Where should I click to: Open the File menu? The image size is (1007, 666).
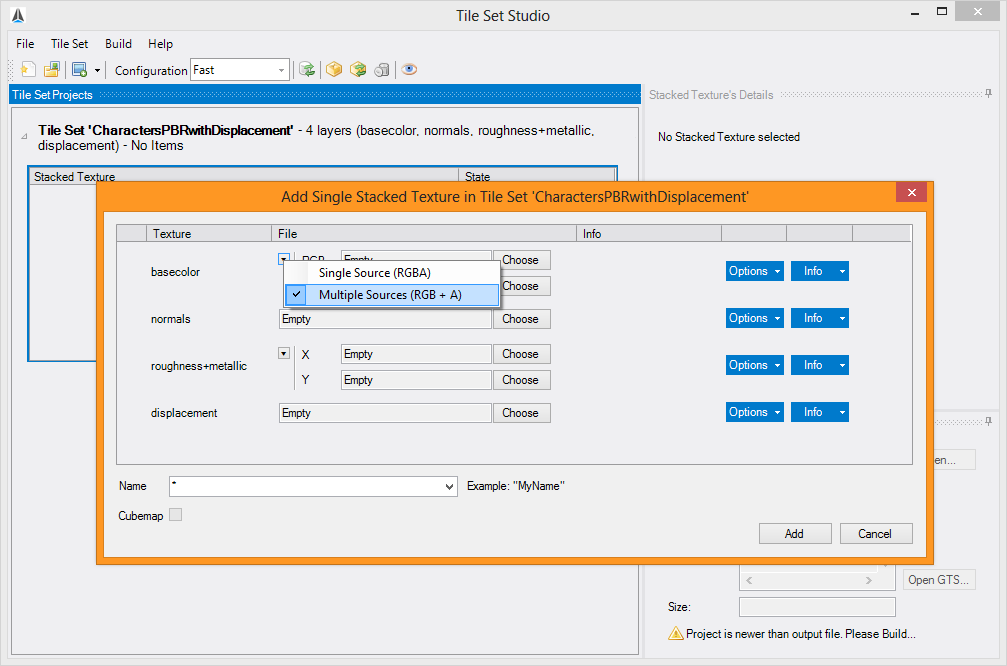(25, 44)
